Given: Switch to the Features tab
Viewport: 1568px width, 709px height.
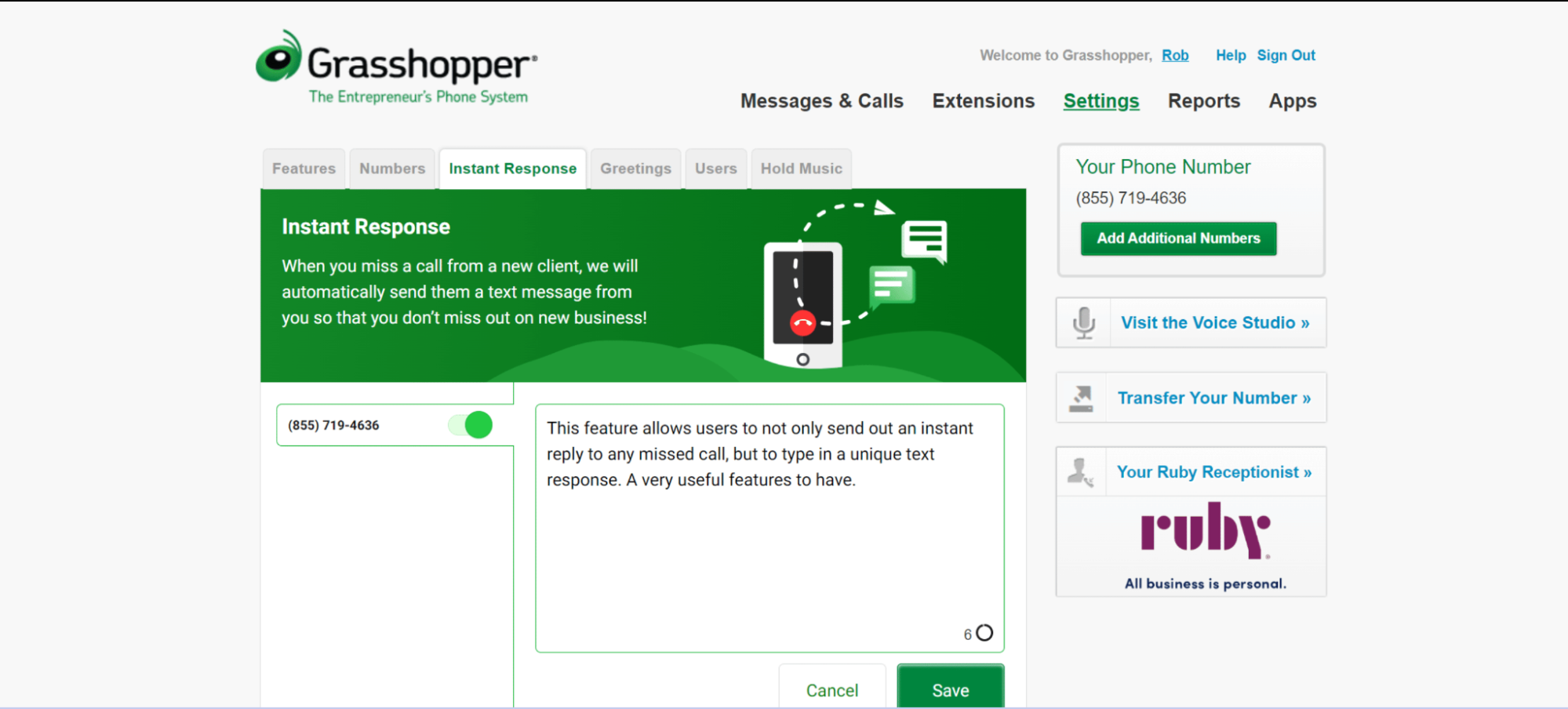Looking at the screenshot, I should click(304, 169).
